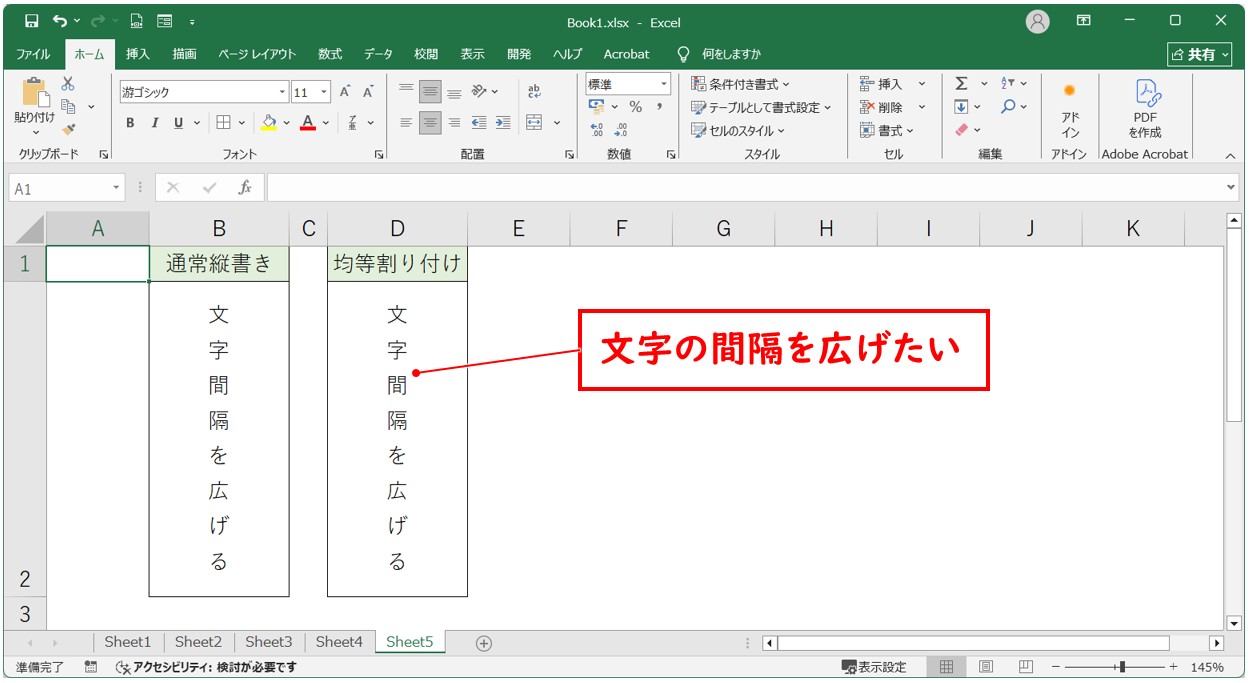Screen dimensions: 1250x683
Task: Open number format dropdown 標準
Action: point(664,84)
